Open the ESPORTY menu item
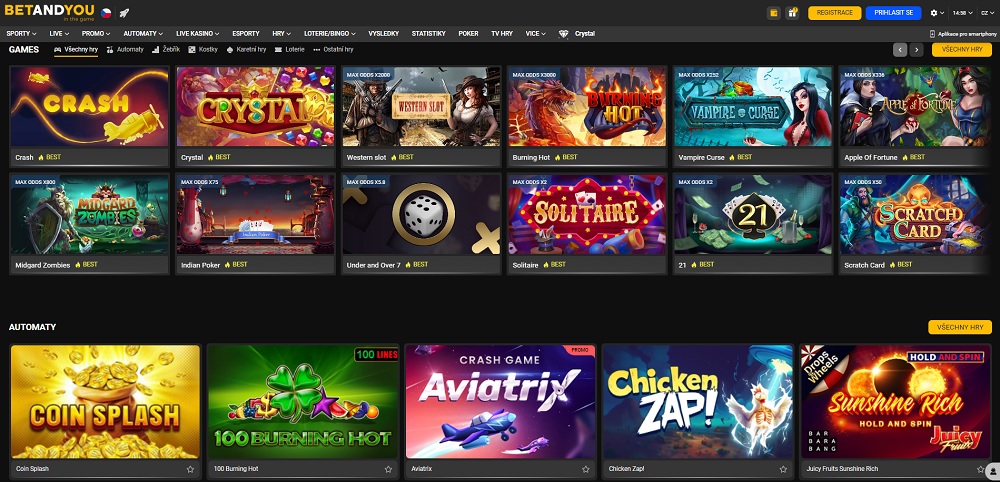Screen dimensions: 1000x482 click(x=246, y=34)
